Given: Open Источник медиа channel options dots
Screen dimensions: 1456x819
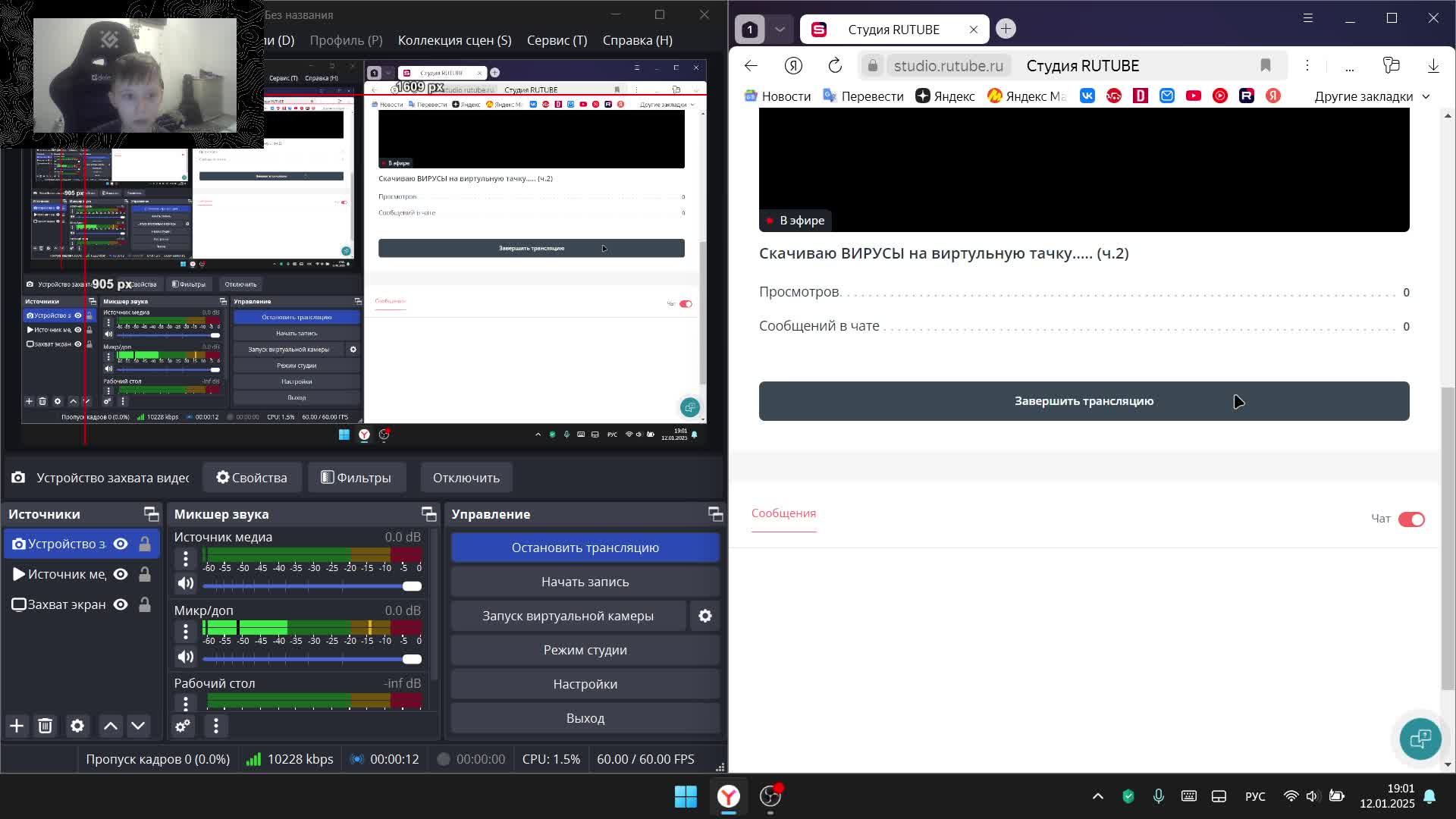Looking at the screenshot, I should click(186, 559).
